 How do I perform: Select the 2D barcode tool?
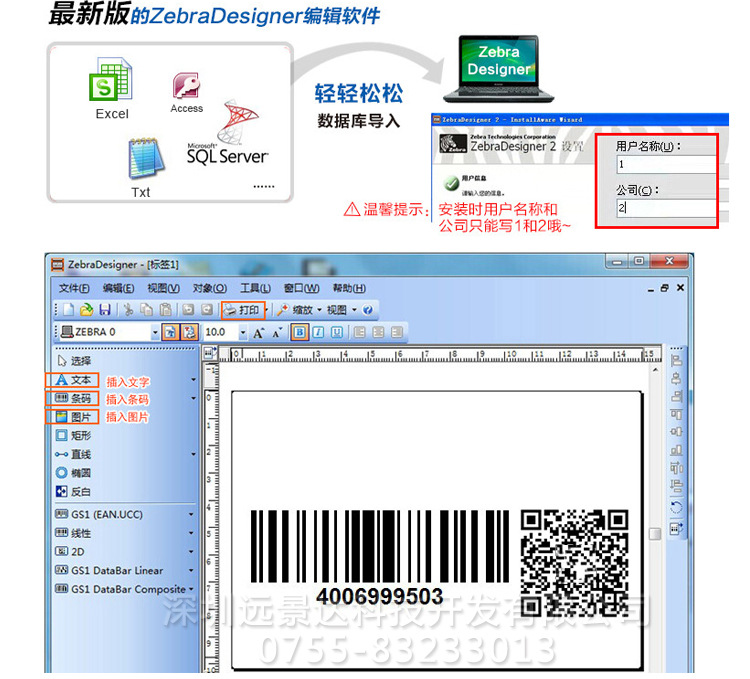[70, 552]
